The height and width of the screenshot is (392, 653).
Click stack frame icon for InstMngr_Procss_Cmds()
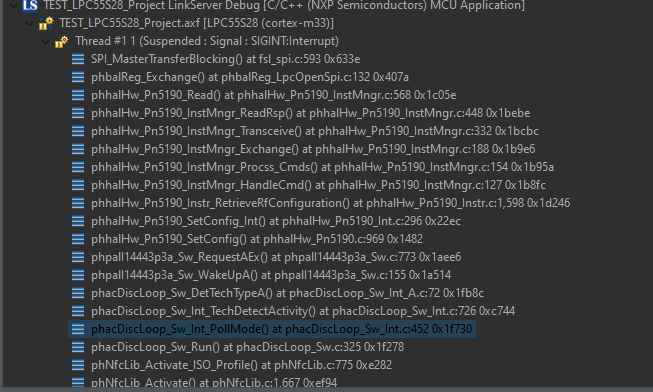point(78,167)
